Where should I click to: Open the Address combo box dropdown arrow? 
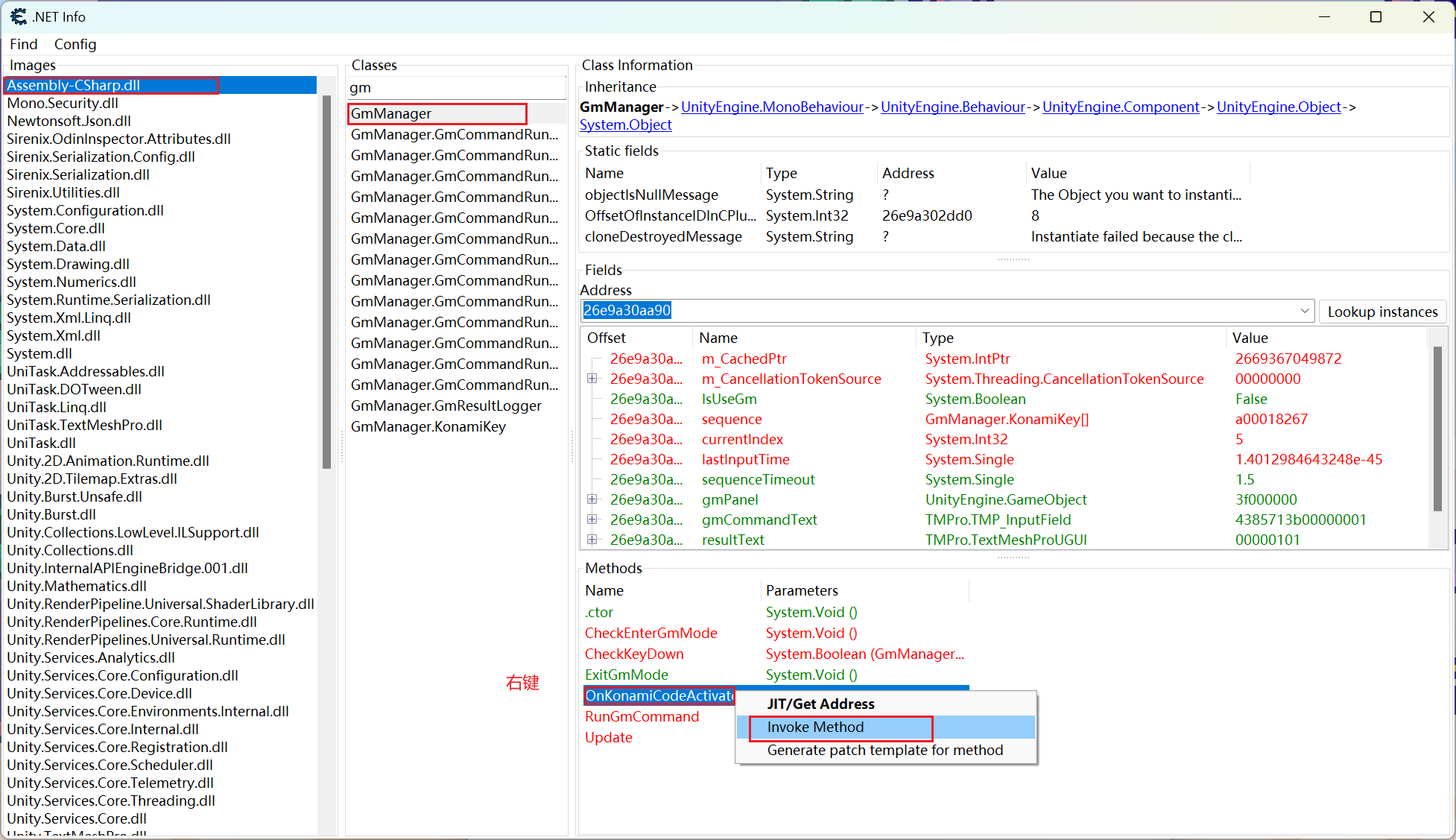click(x=1304, y=311)
